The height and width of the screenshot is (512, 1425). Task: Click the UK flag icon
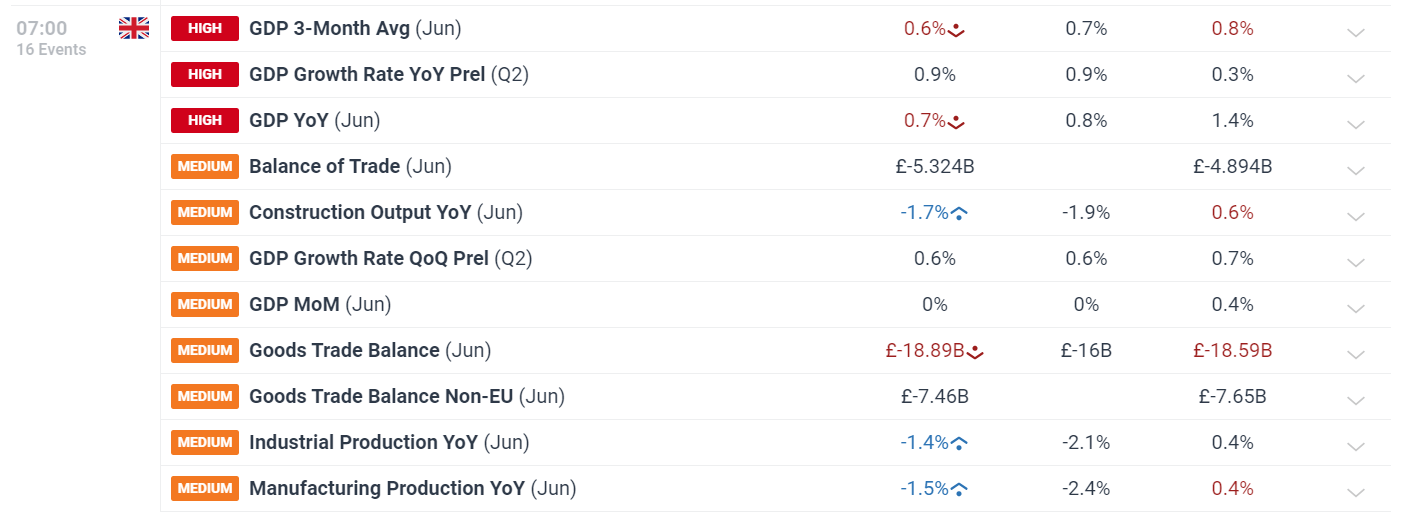click(134, 28)
